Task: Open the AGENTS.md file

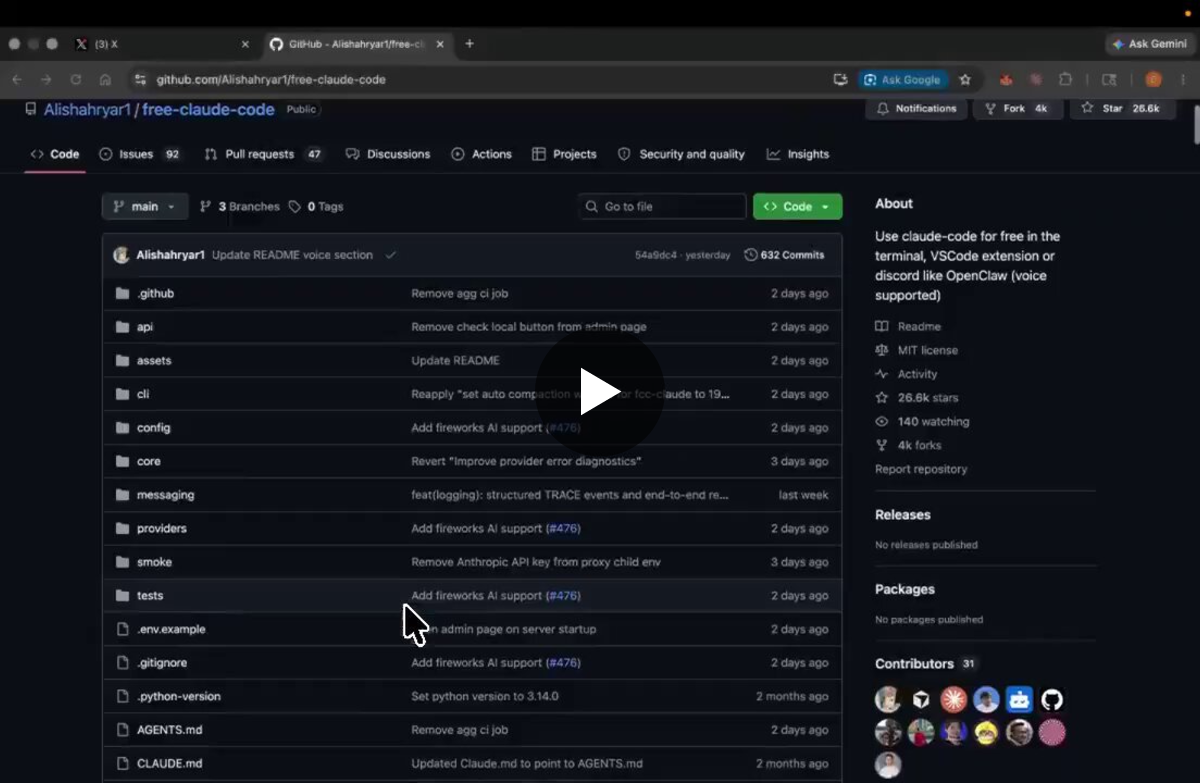Action: pos(170,730)
